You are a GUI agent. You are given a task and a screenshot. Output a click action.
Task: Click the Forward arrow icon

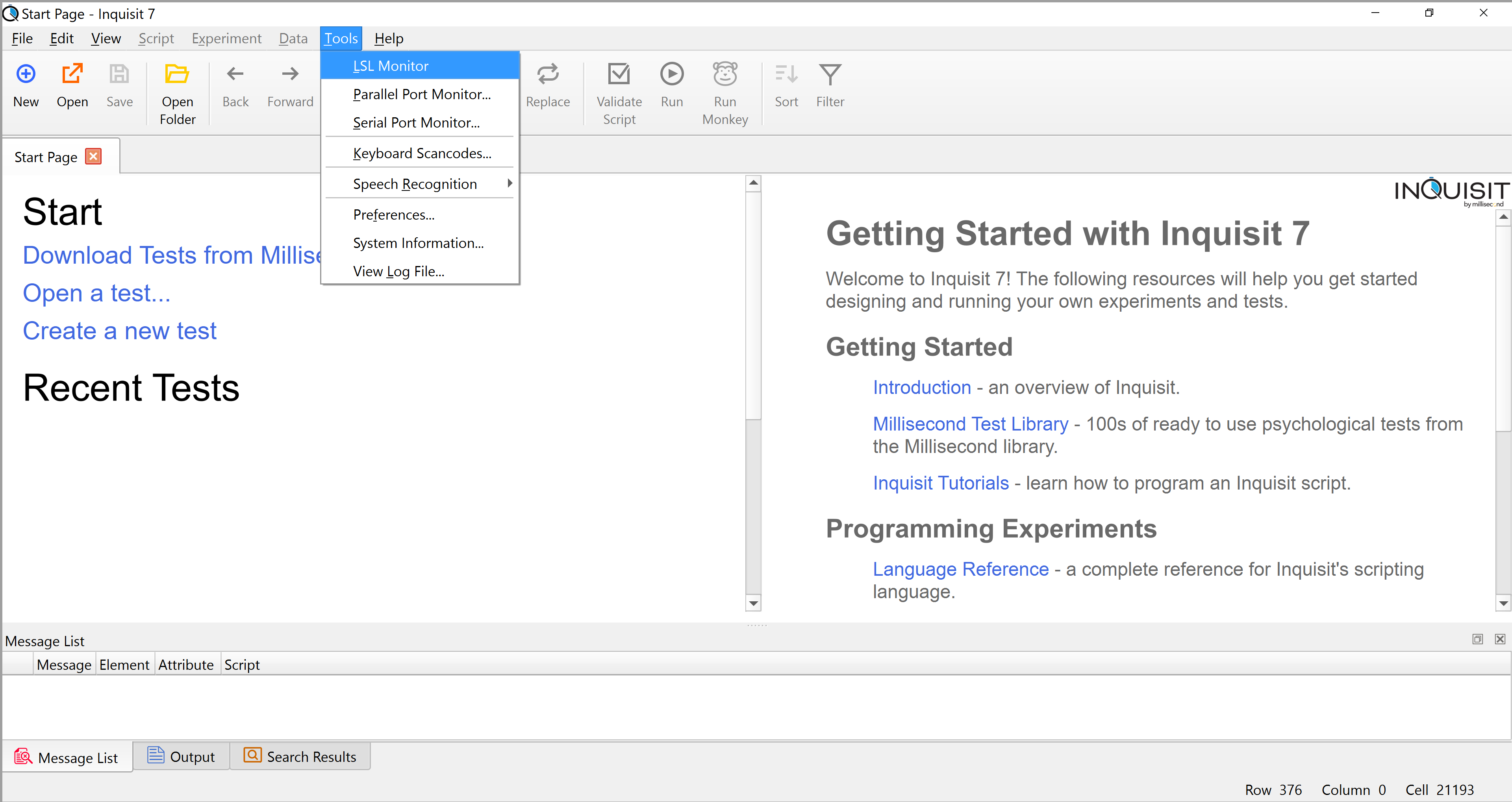(x=290, y=74)
